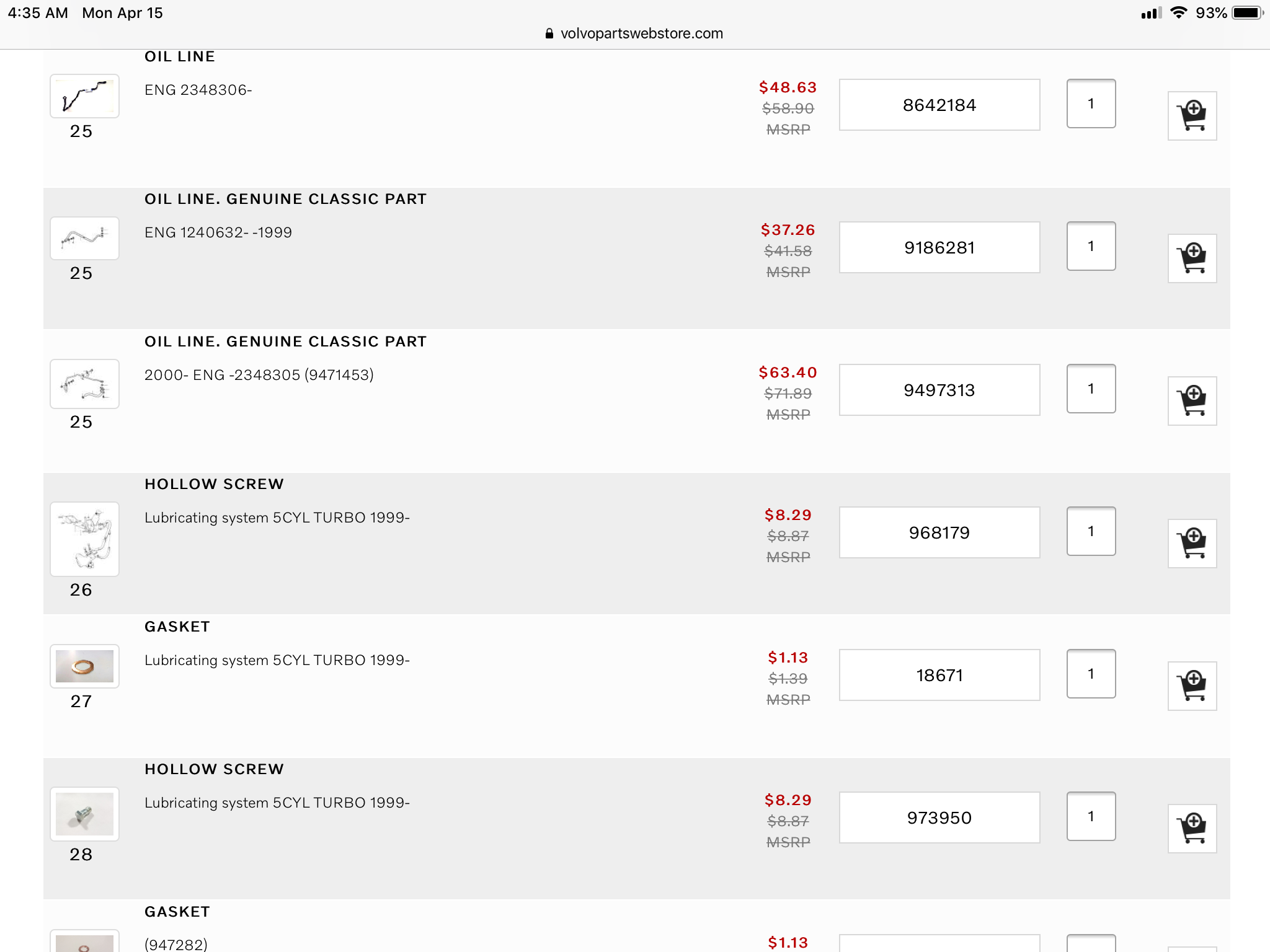Add oil line 8642184 to cart
1270x952 pixels.
click(1192, 116)
